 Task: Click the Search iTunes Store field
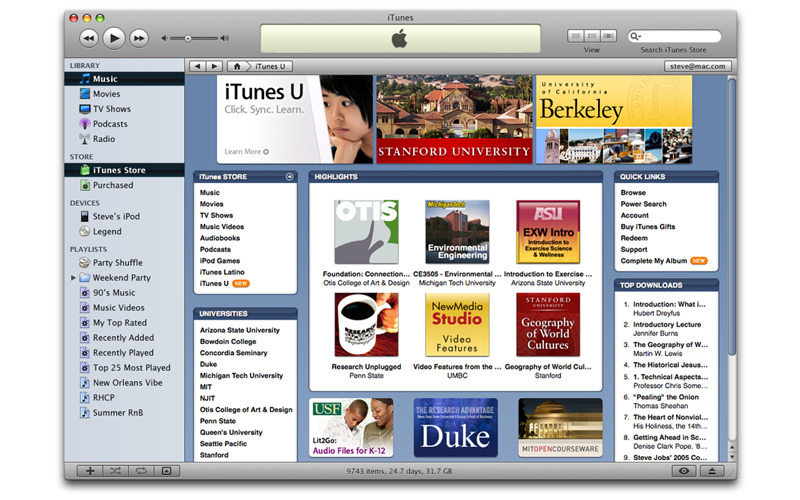coord(674,36)
